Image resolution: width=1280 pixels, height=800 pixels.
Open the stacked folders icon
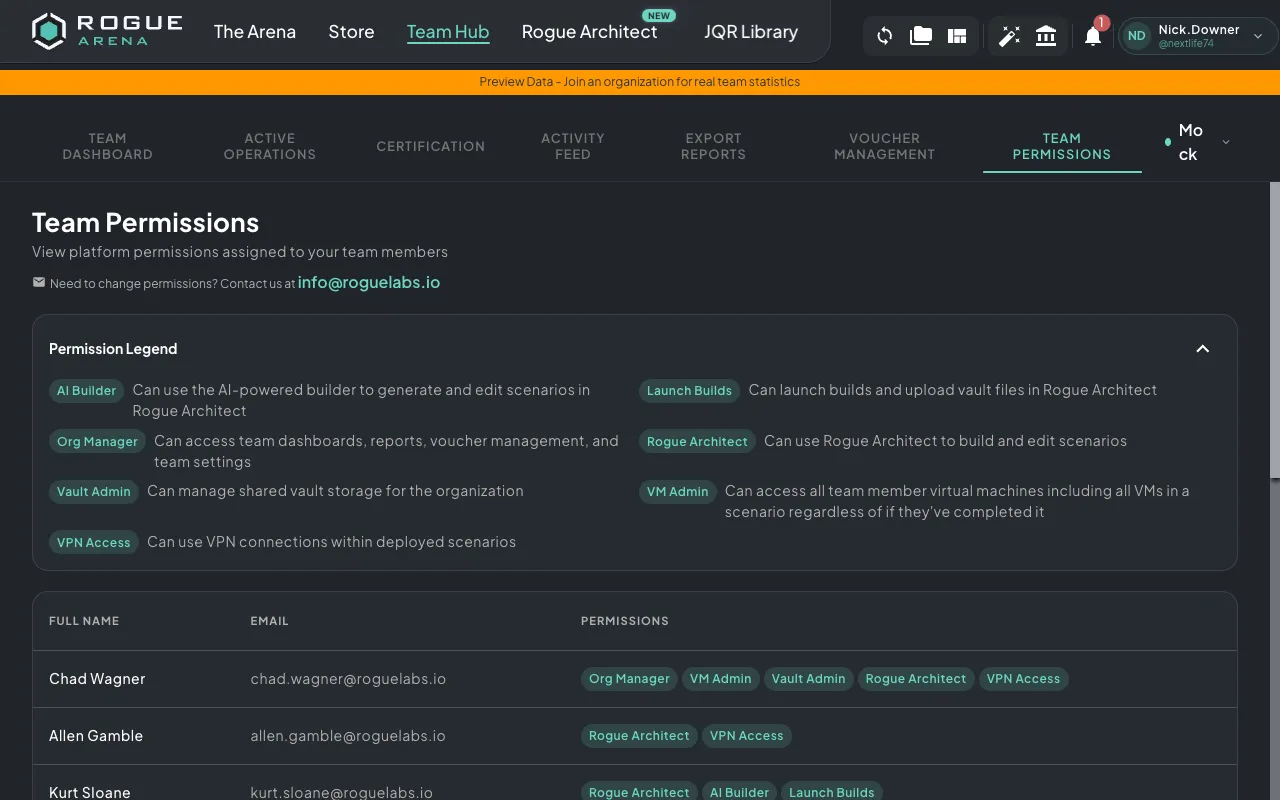pyautogui.click(x=920, y=37)
